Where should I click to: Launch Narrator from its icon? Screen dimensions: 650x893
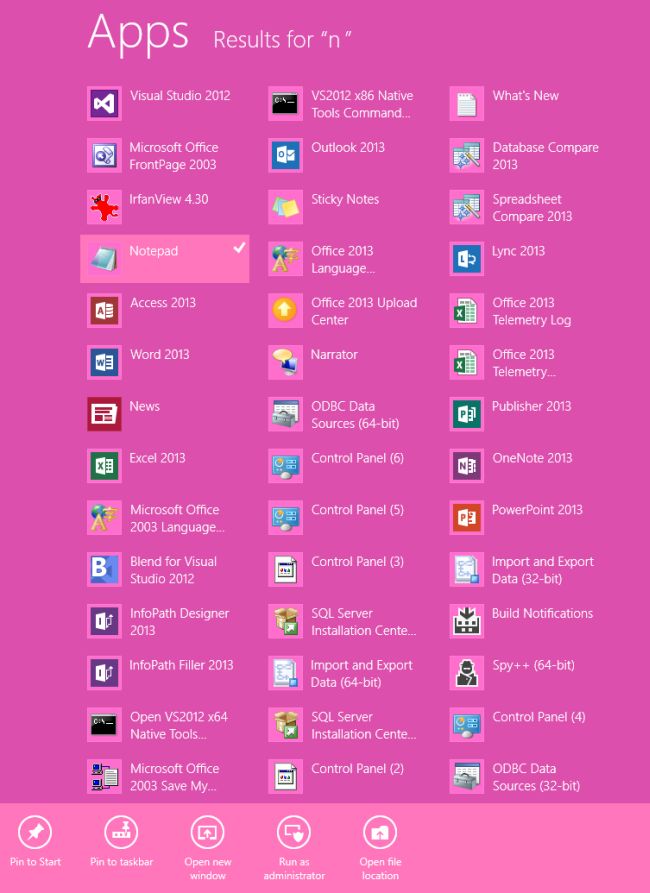(x=285, y=362)
